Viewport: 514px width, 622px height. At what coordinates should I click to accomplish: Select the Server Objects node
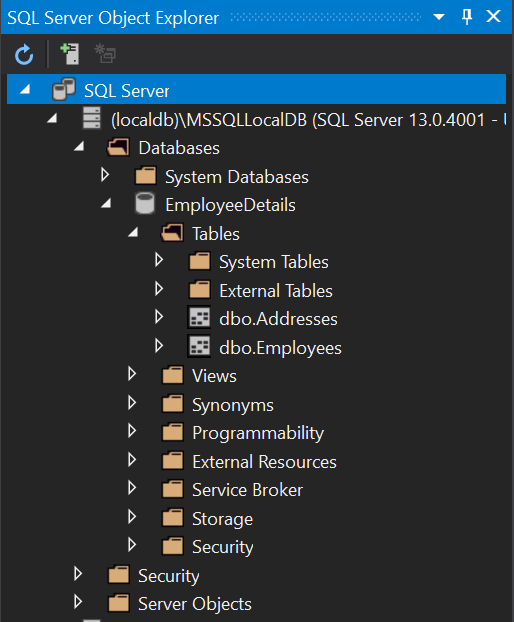click(195, 604)
